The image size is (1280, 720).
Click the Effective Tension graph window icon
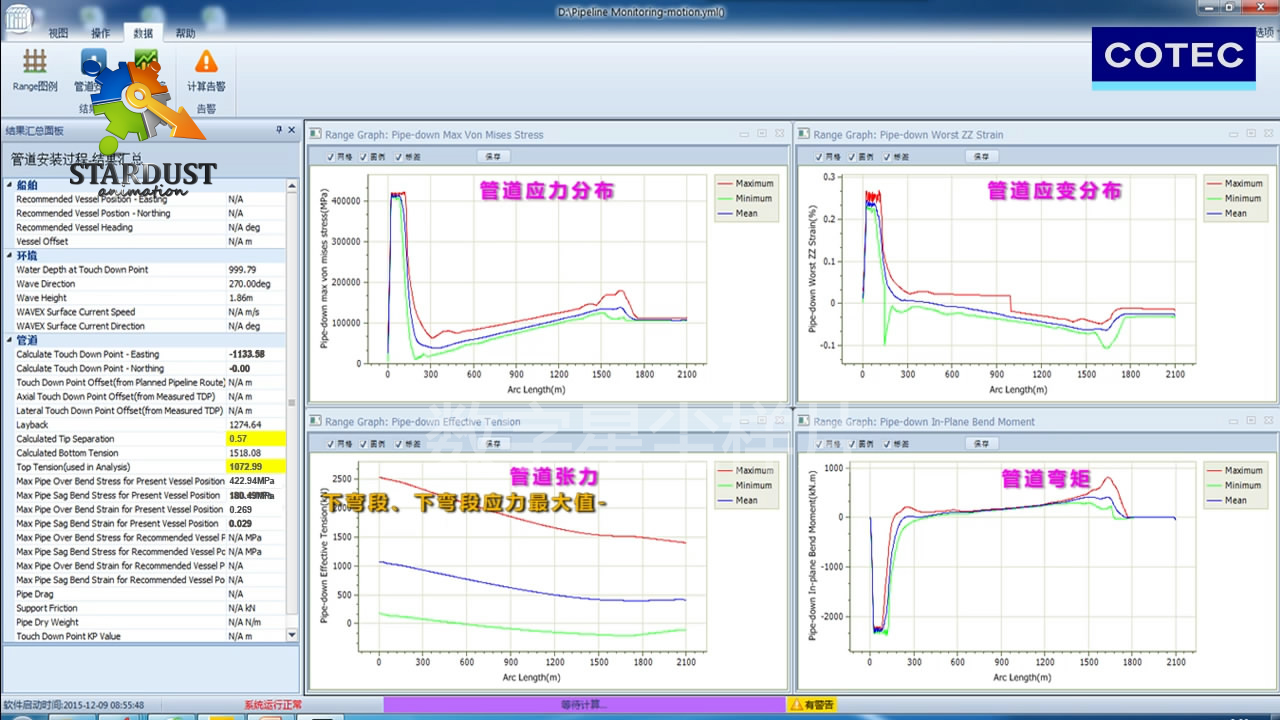coord(316,422)
